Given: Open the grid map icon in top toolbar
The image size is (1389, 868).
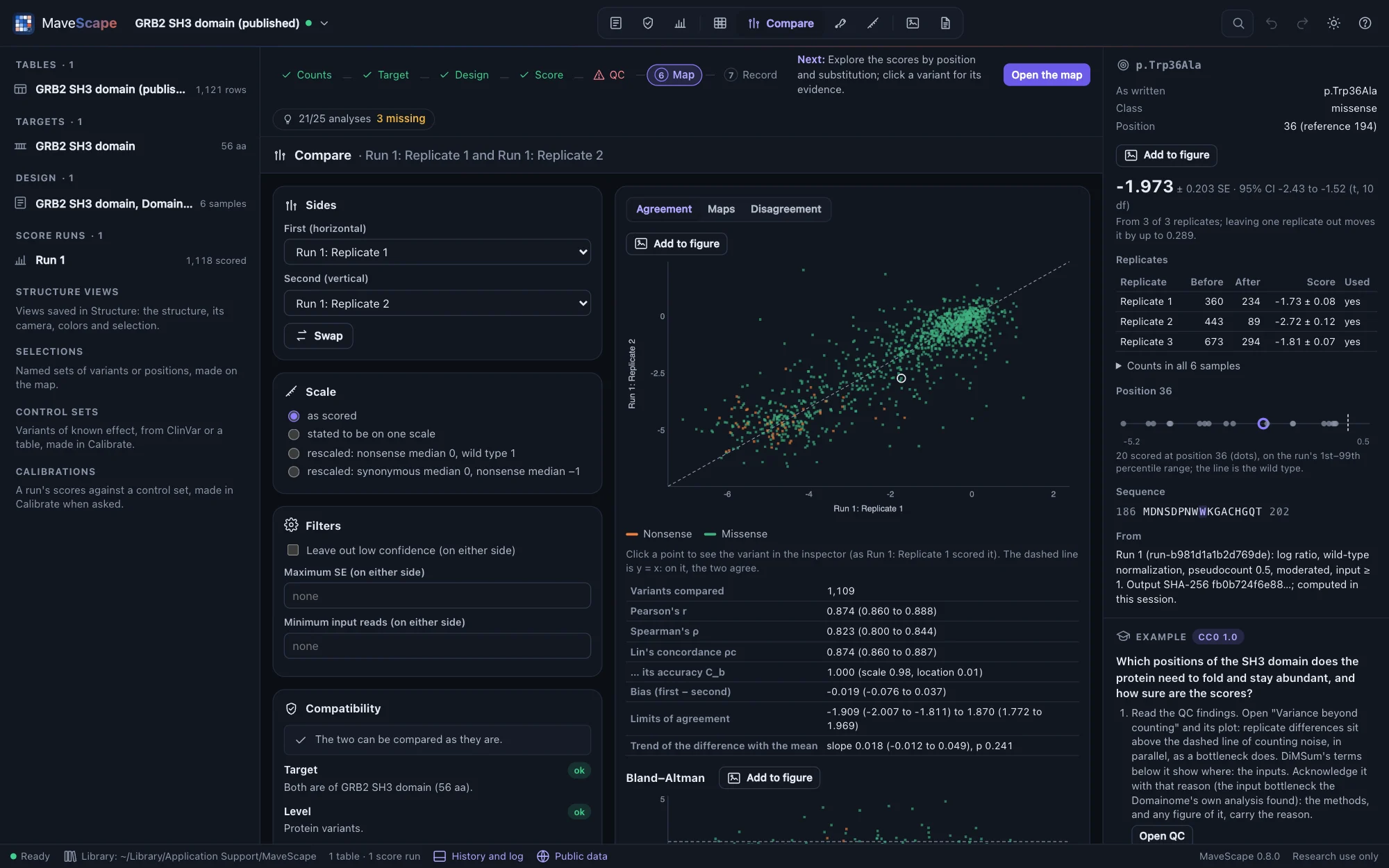Looking at the screenshot, I should [x=720, y=23].
